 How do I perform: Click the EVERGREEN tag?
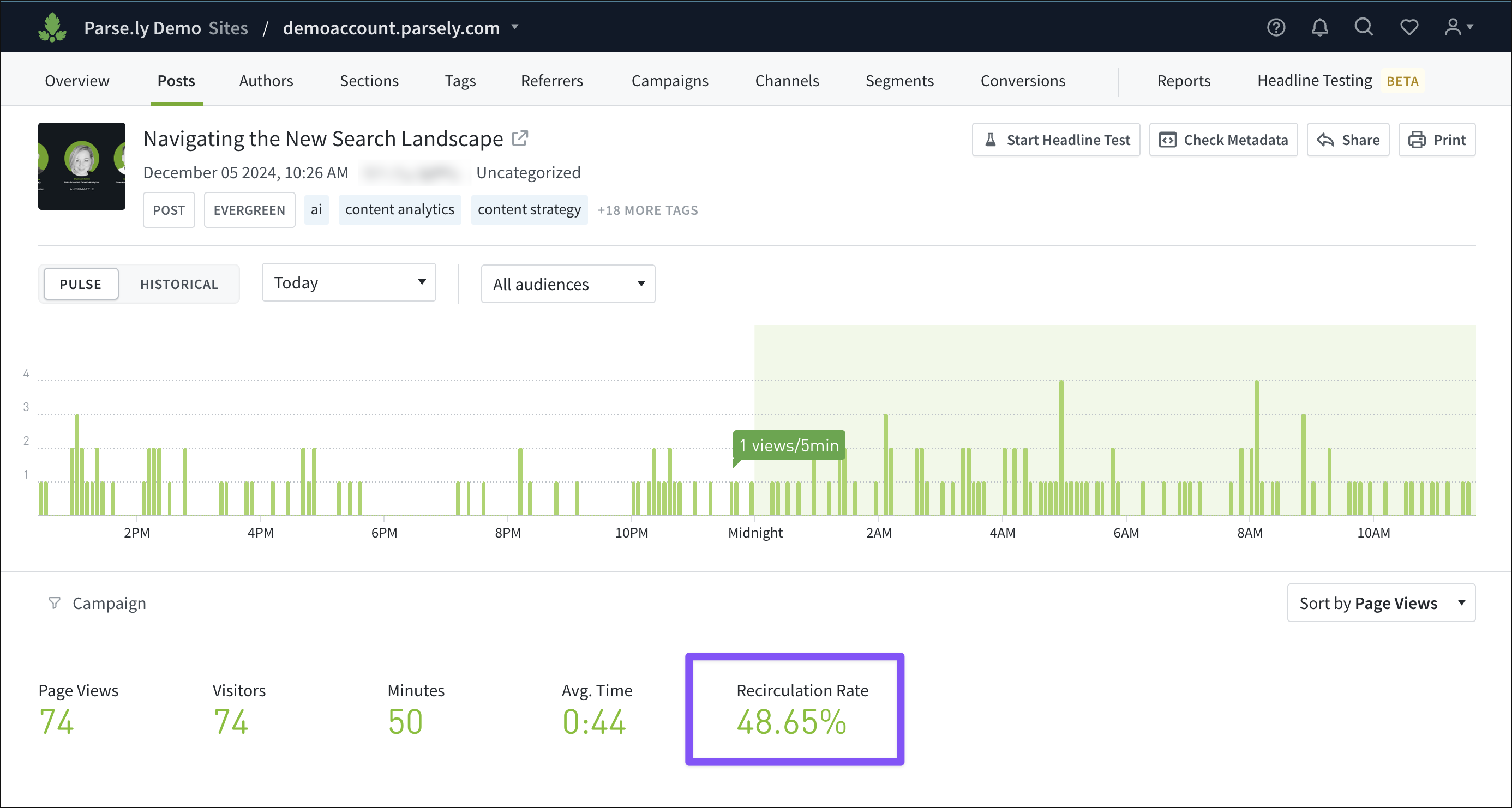point(249,210)
